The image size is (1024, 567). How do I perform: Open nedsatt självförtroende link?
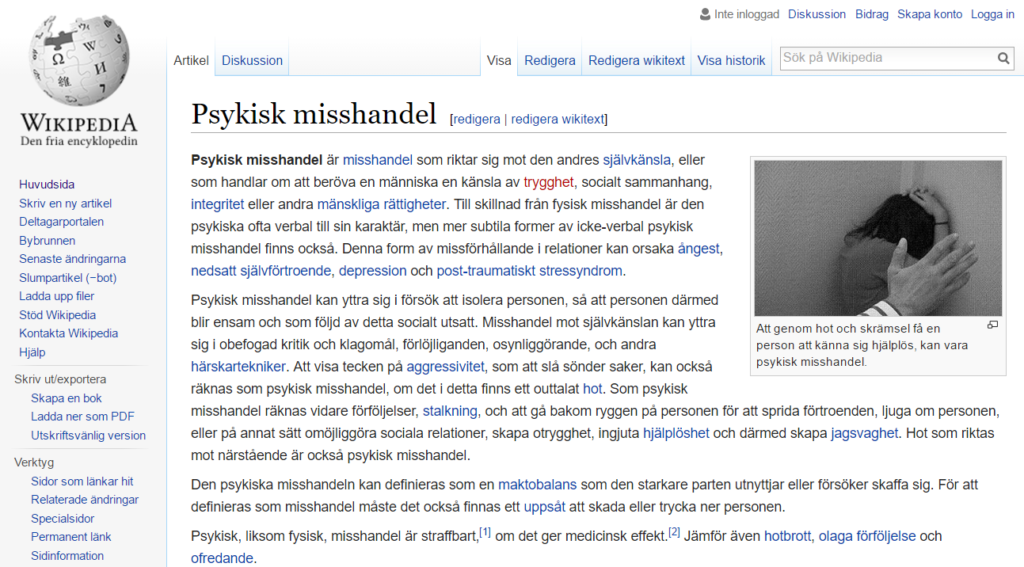tap(262, 271)
